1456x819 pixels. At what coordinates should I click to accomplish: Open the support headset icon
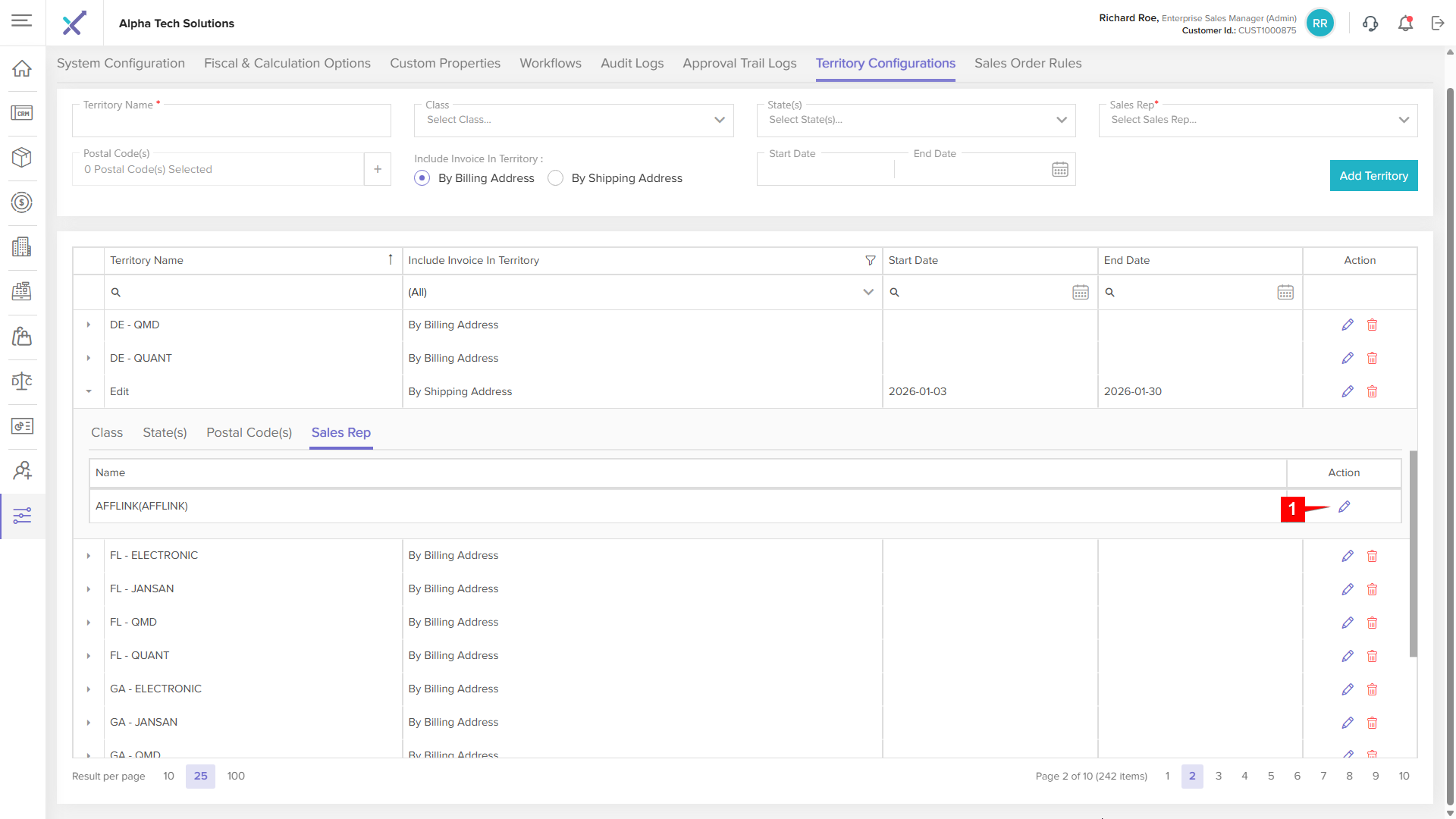coord(1370,24)
